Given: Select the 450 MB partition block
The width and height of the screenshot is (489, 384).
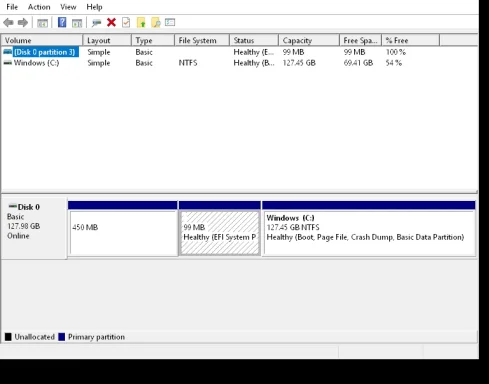Looking at the screenshot, I should (x=123, y=229).
